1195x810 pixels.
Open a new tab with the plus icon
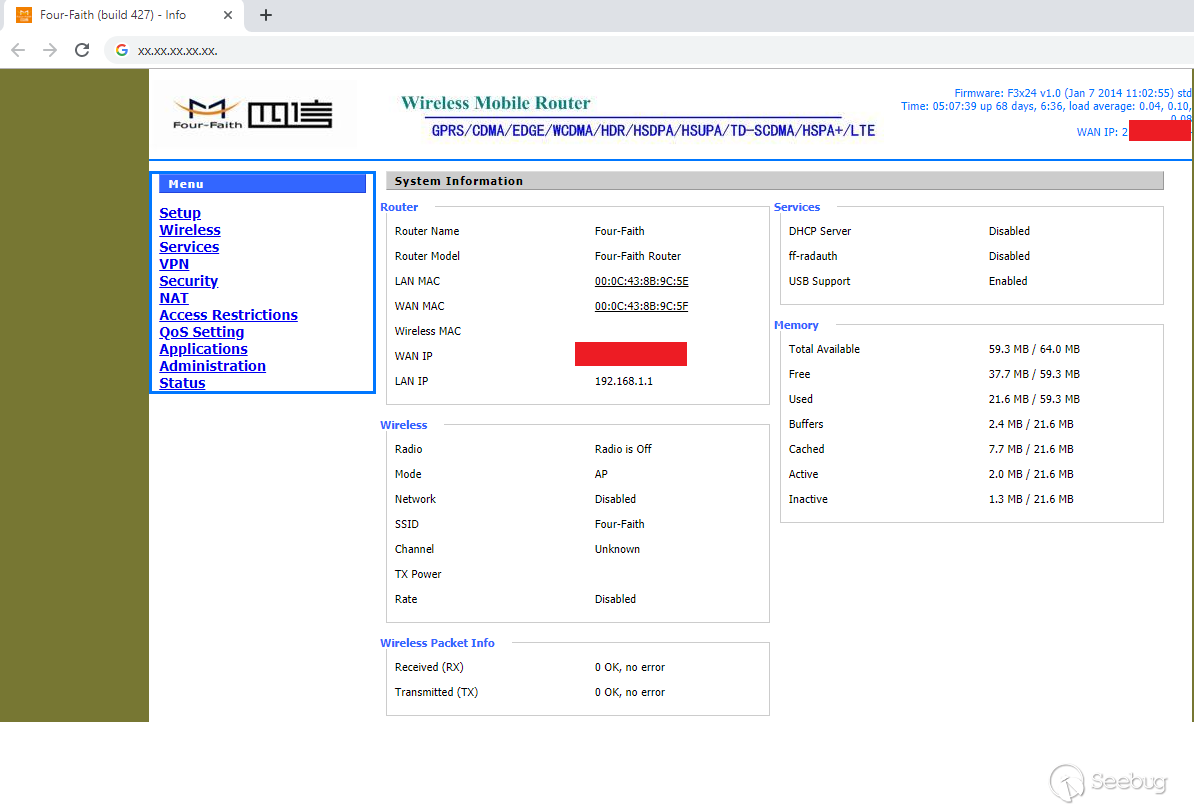point(266,15)
